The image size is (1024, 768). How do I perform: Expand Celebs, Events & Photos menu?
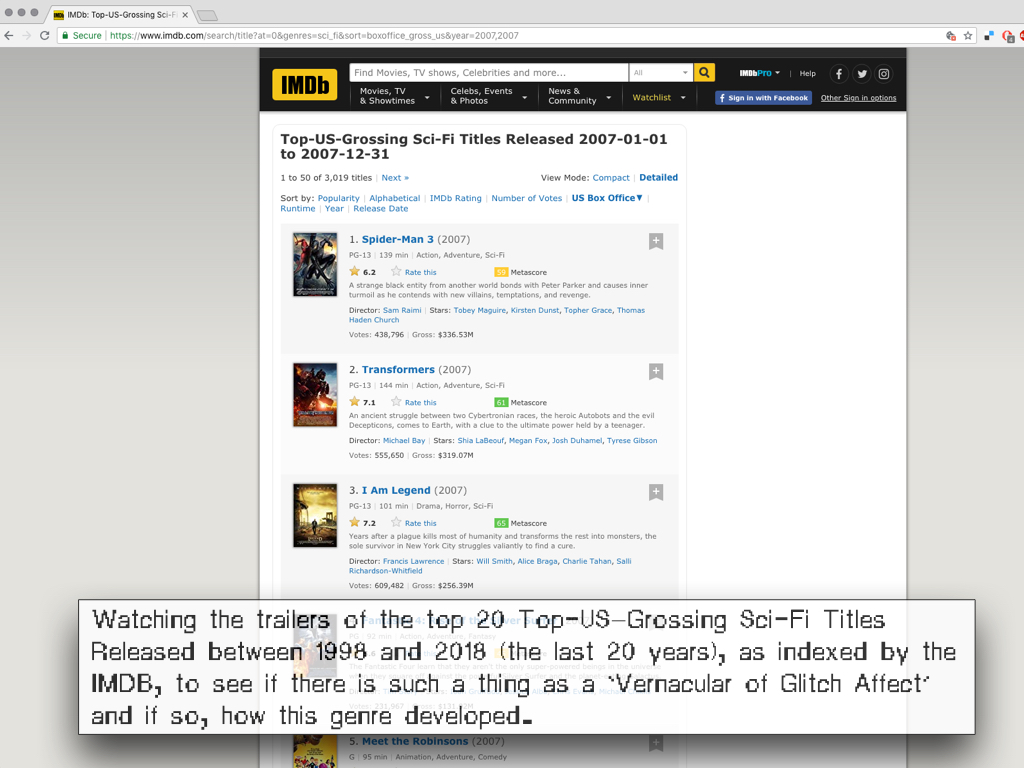tap(488, 96)
